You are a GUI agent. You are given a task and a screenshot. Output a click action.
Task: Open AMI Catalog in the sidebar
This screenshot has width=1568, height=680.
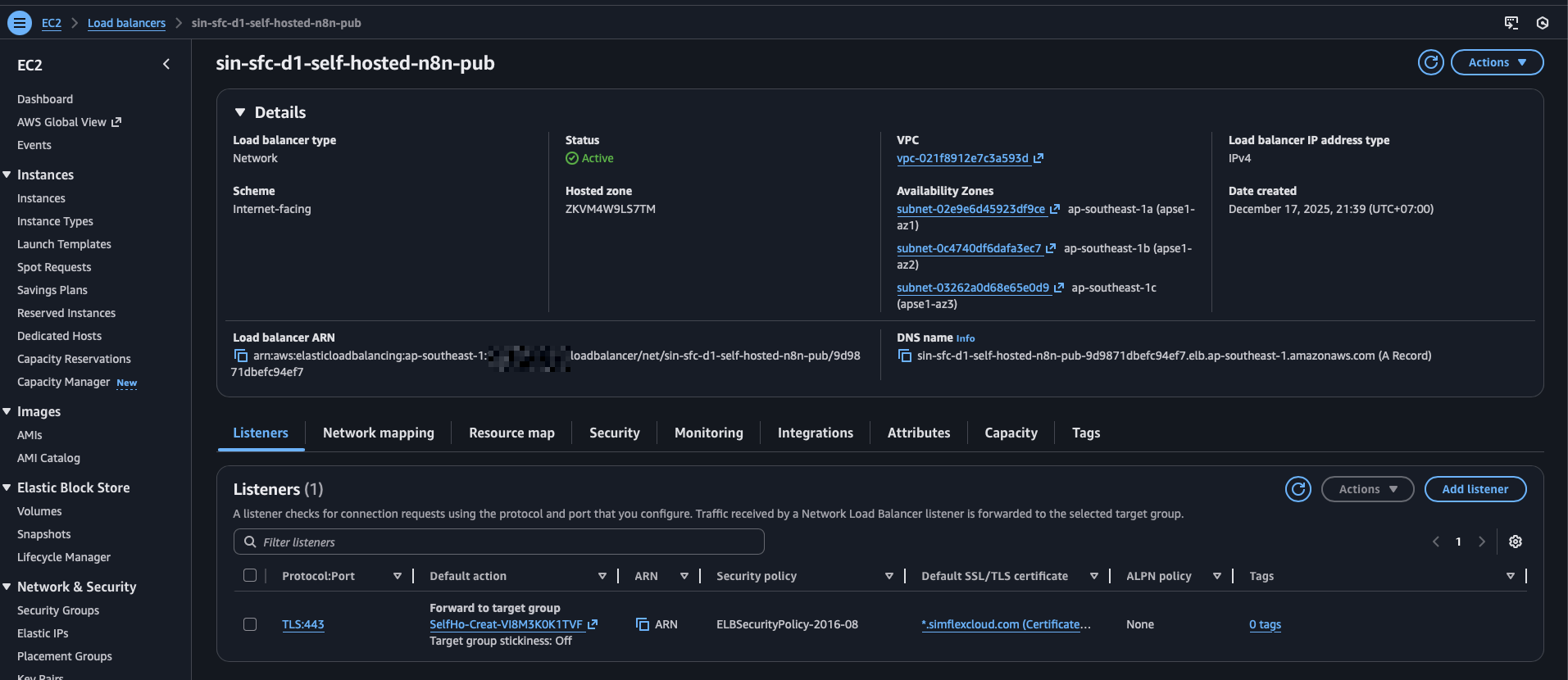(x=48, y=458)
